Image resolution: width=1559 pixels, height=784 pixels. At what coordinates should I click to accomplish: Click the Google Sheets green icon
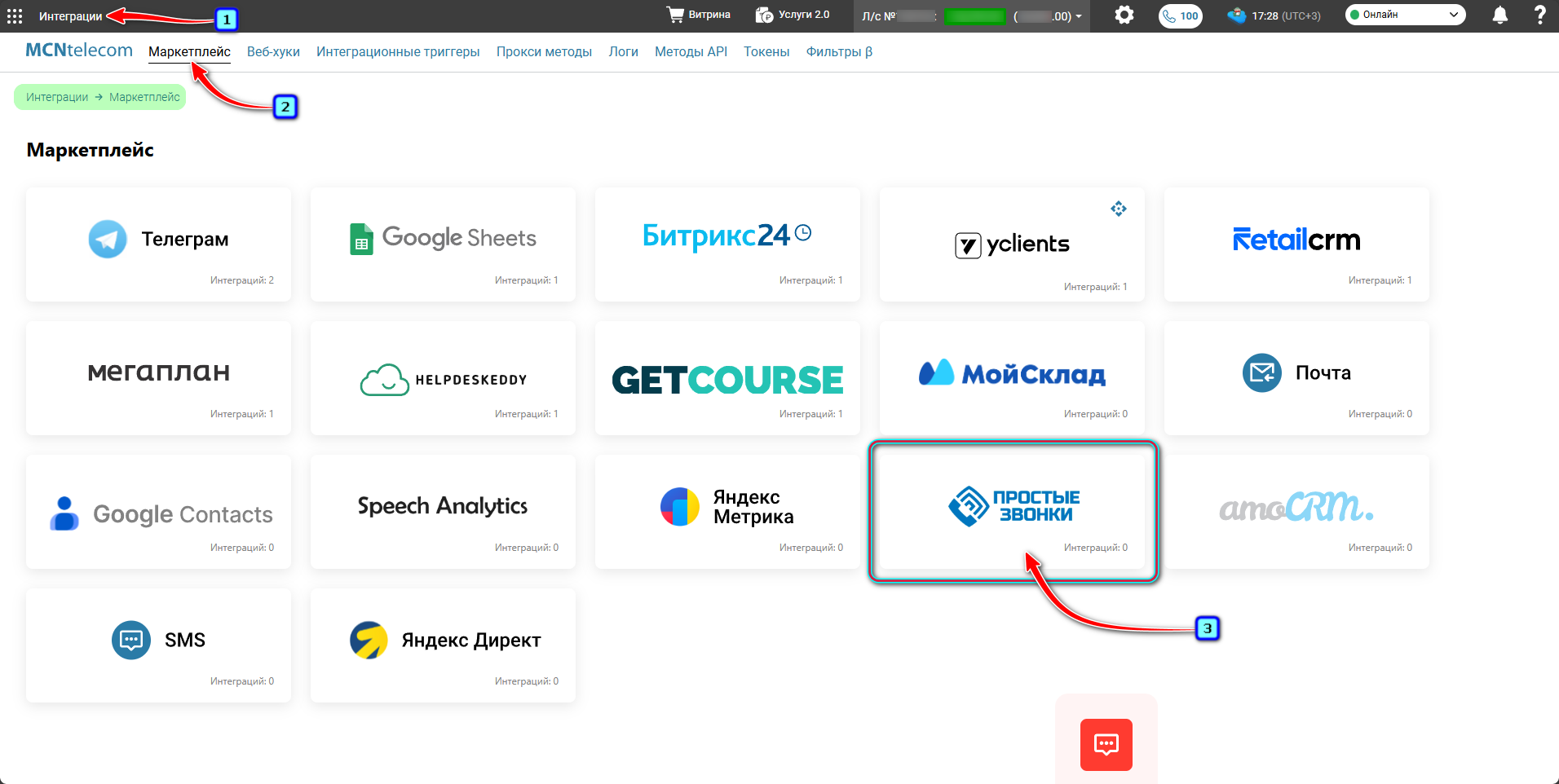click(361, 239)
